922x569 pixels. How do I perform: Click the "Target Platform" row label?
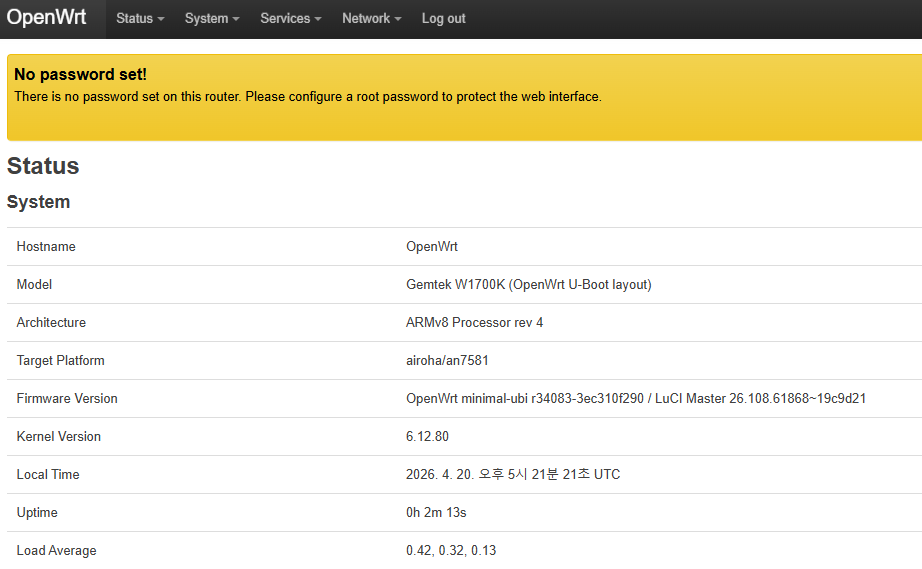click(x=61, y=361)
